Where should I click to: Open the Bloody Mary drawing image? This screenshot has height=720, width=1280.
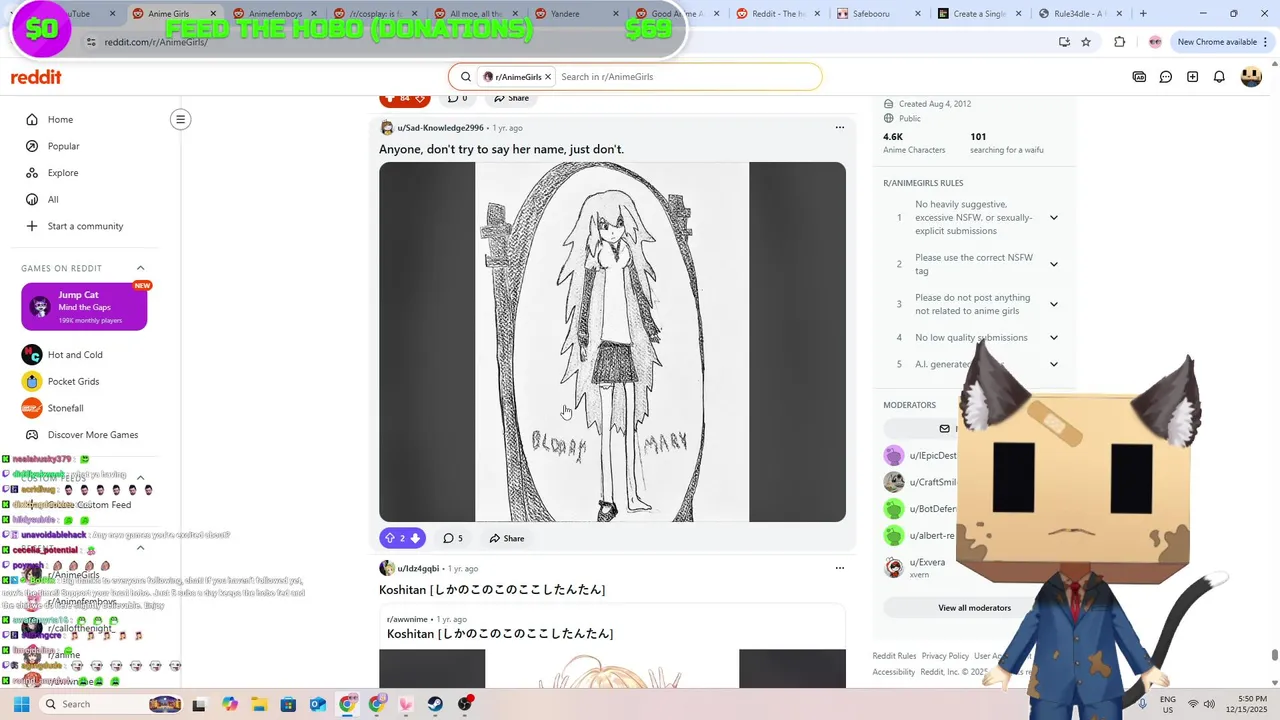click(x=612, y=342)
